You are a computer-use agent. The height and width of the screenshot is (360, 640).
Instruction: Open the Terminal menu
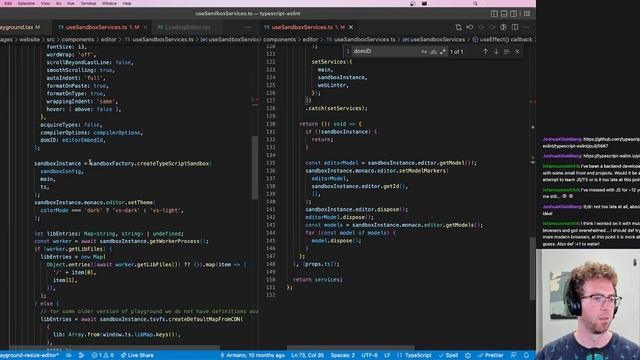point(88,3)
